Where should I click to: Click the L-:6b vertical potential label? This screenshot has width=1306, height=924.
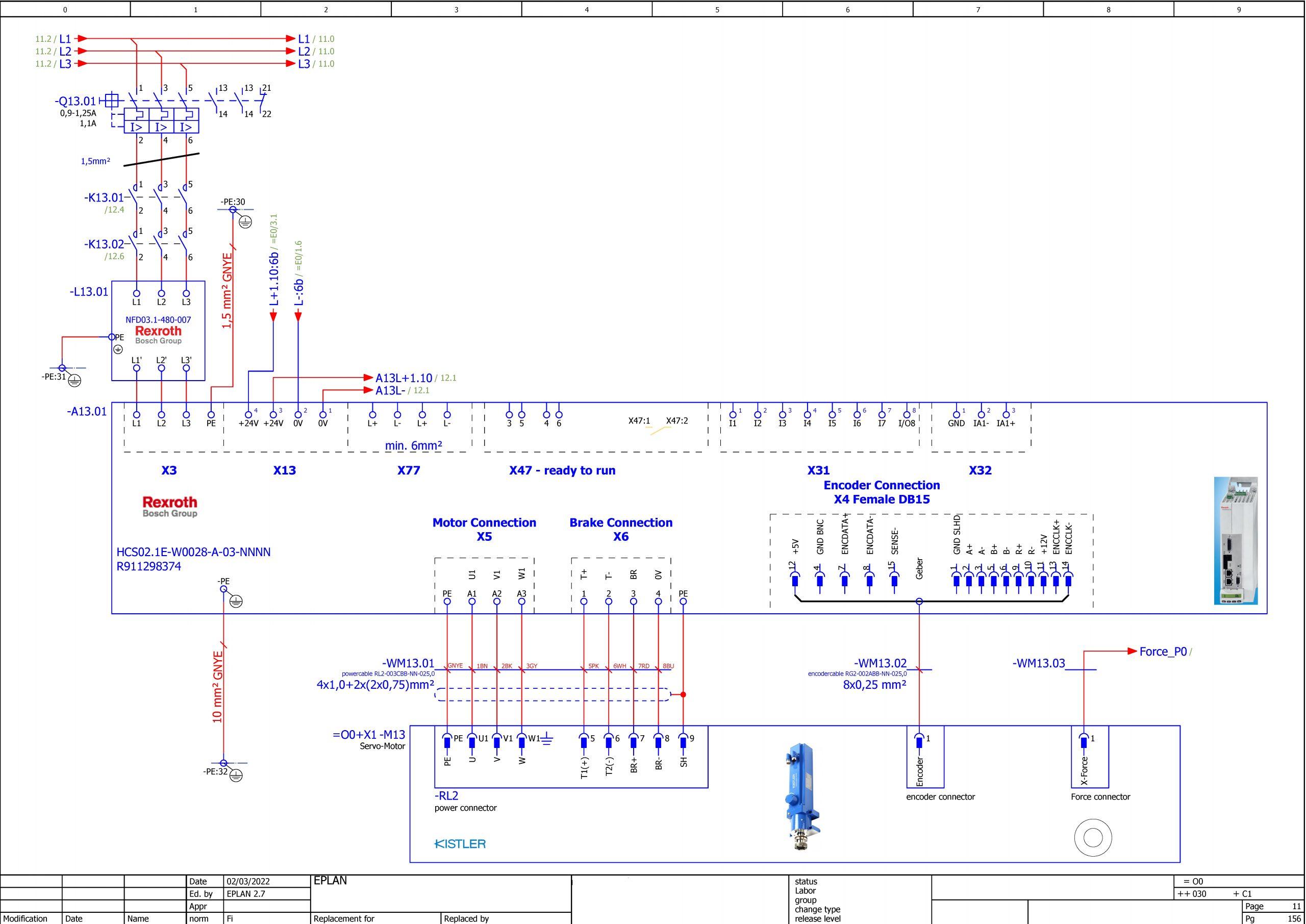click(x=298, y=291)
